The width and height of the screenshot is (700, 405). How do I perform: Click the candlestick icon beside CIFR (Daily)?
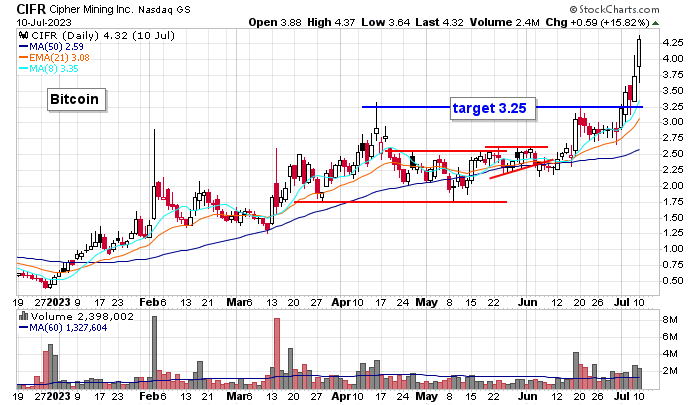23,36
